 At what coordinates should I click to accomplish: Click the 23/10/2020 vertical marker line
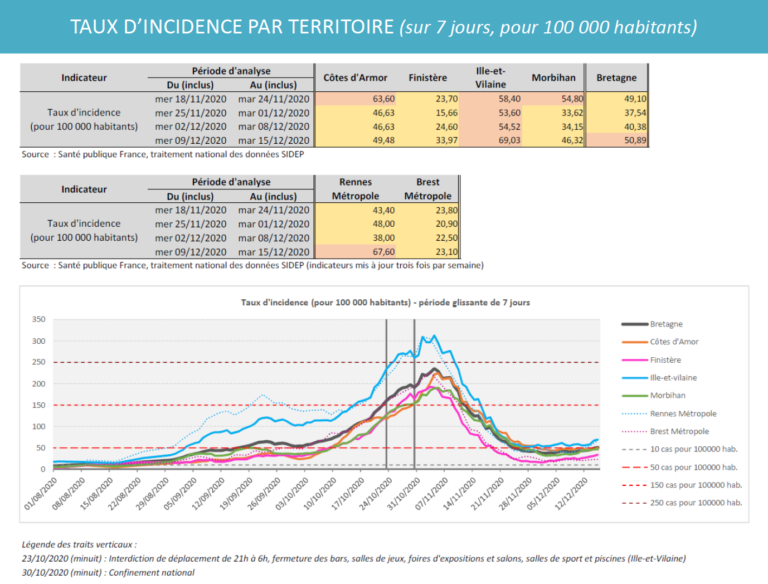[386, 394]
